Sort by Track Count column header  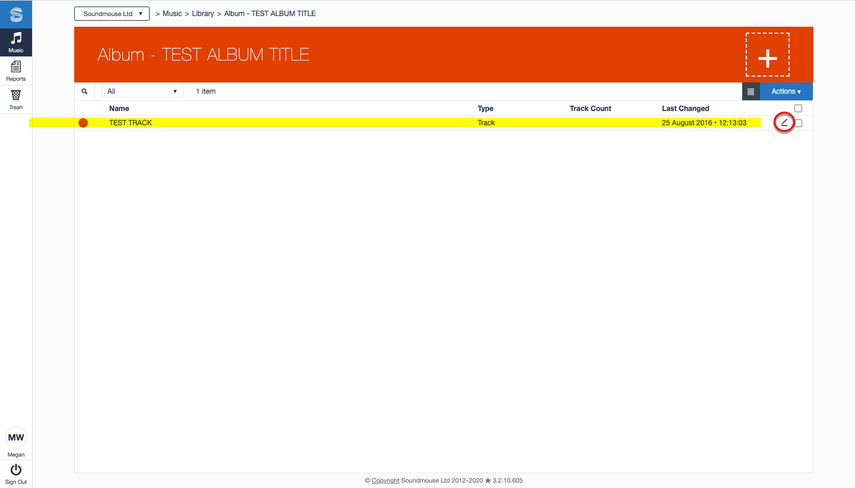tap(591, 109)
